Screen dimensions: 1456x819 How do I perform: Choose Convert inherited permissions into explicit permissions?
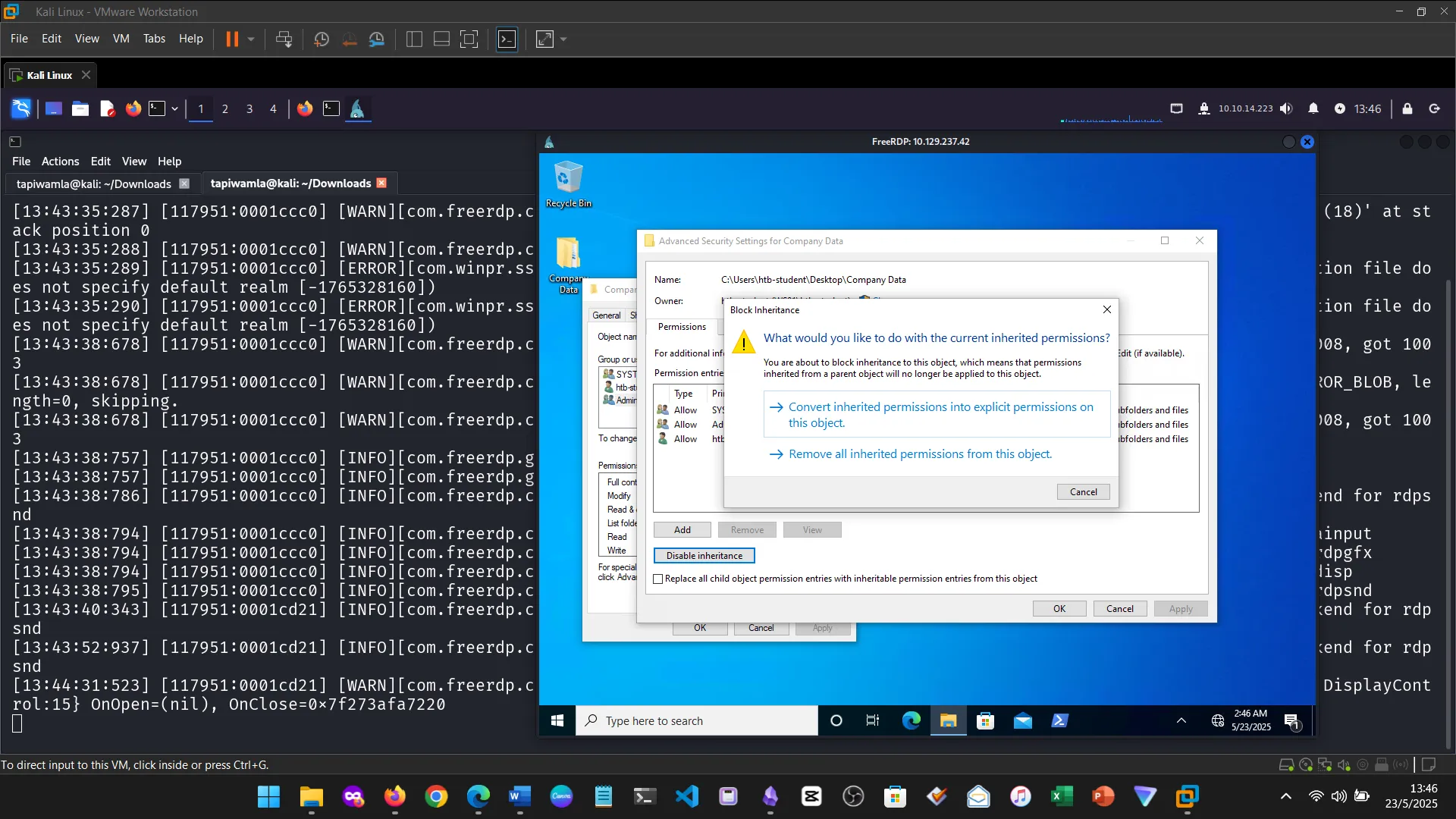[937, 415]
